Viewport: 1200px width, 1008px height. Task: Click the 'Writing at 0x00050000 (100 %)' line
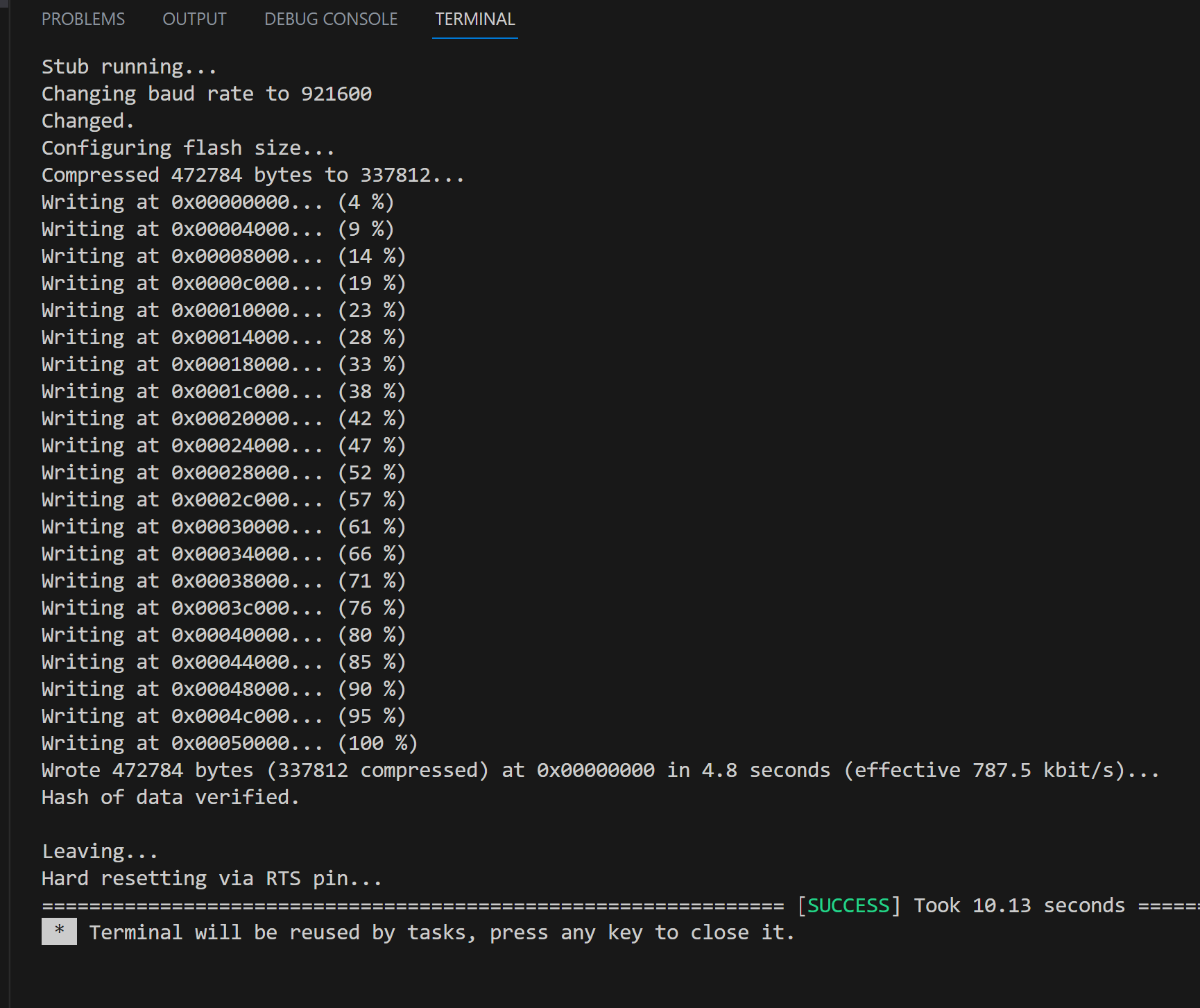tap(229, 742)
